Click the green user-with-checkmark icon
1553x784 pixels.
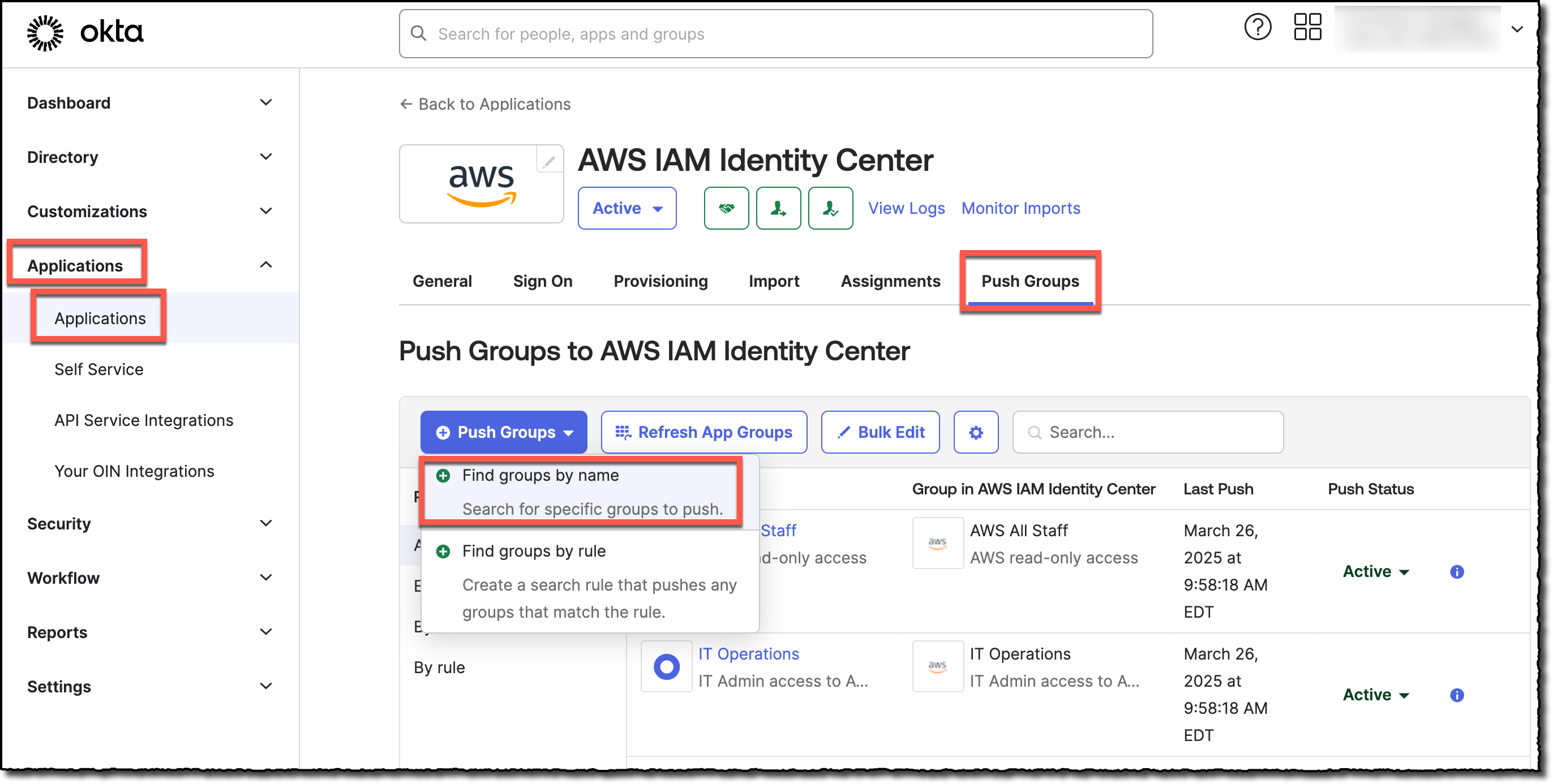(x=830, y=208)
